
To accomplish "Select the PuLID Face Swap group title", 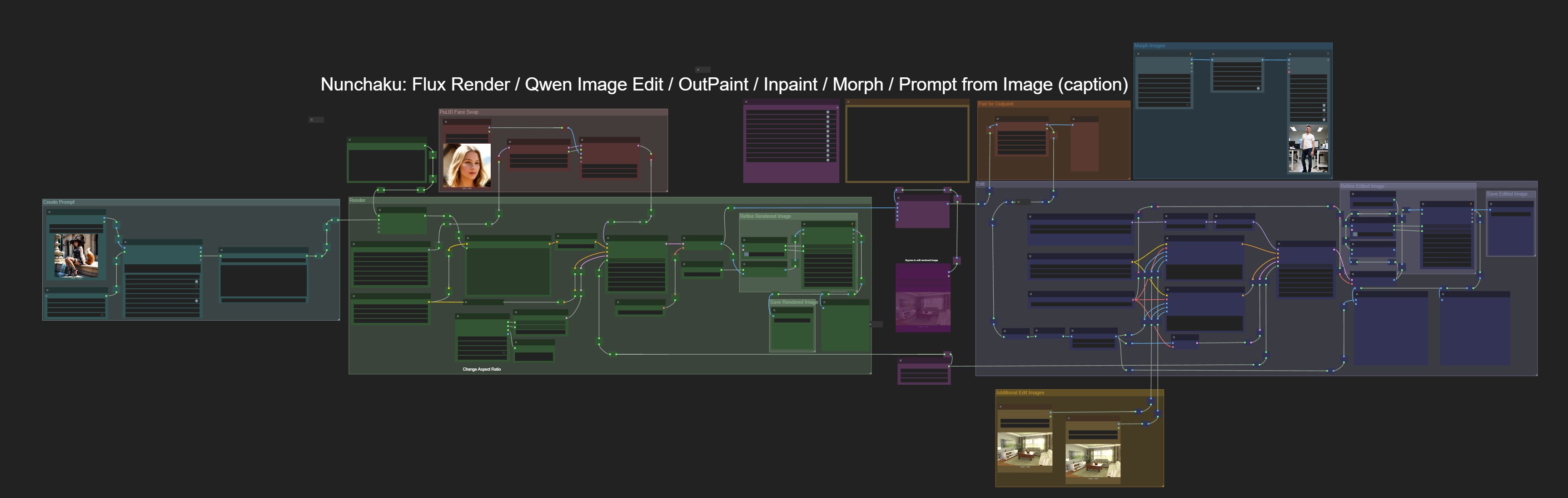I will click(x=459, y=112).
